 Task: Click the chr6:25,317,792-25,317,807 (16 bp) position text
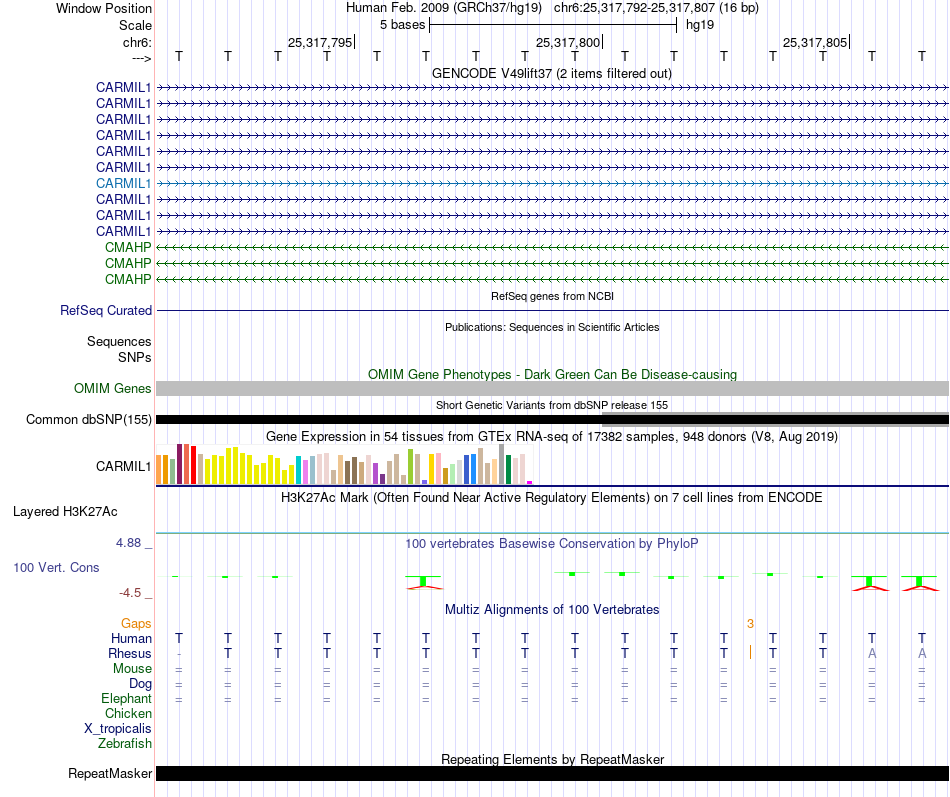coord(656,8)
